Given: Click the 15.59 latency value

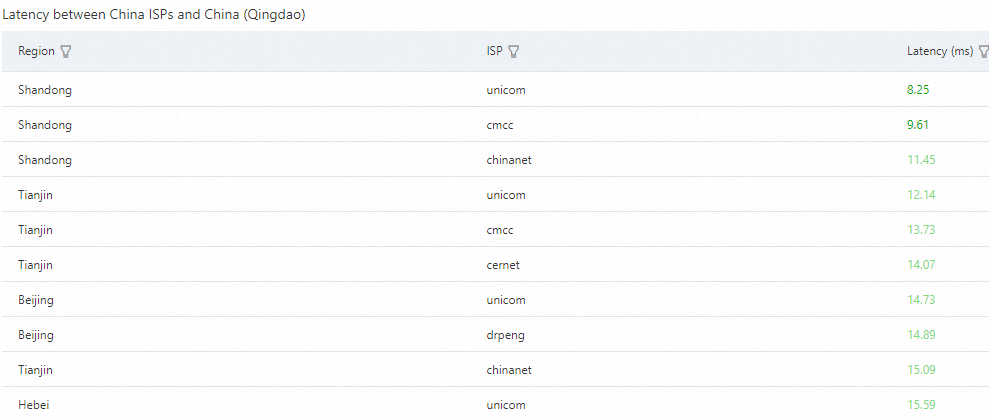Looking at the screenshot, I should point(921,405).
